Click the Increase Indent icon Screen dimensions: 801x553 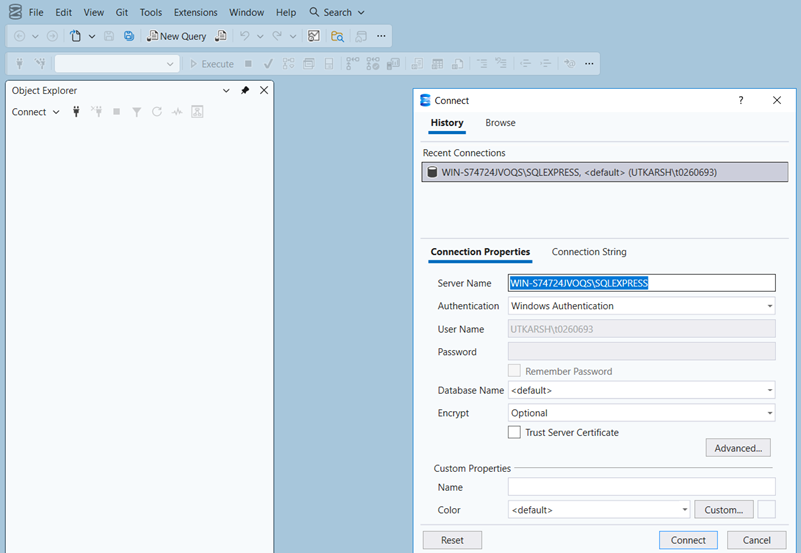[x=546, y=64]
